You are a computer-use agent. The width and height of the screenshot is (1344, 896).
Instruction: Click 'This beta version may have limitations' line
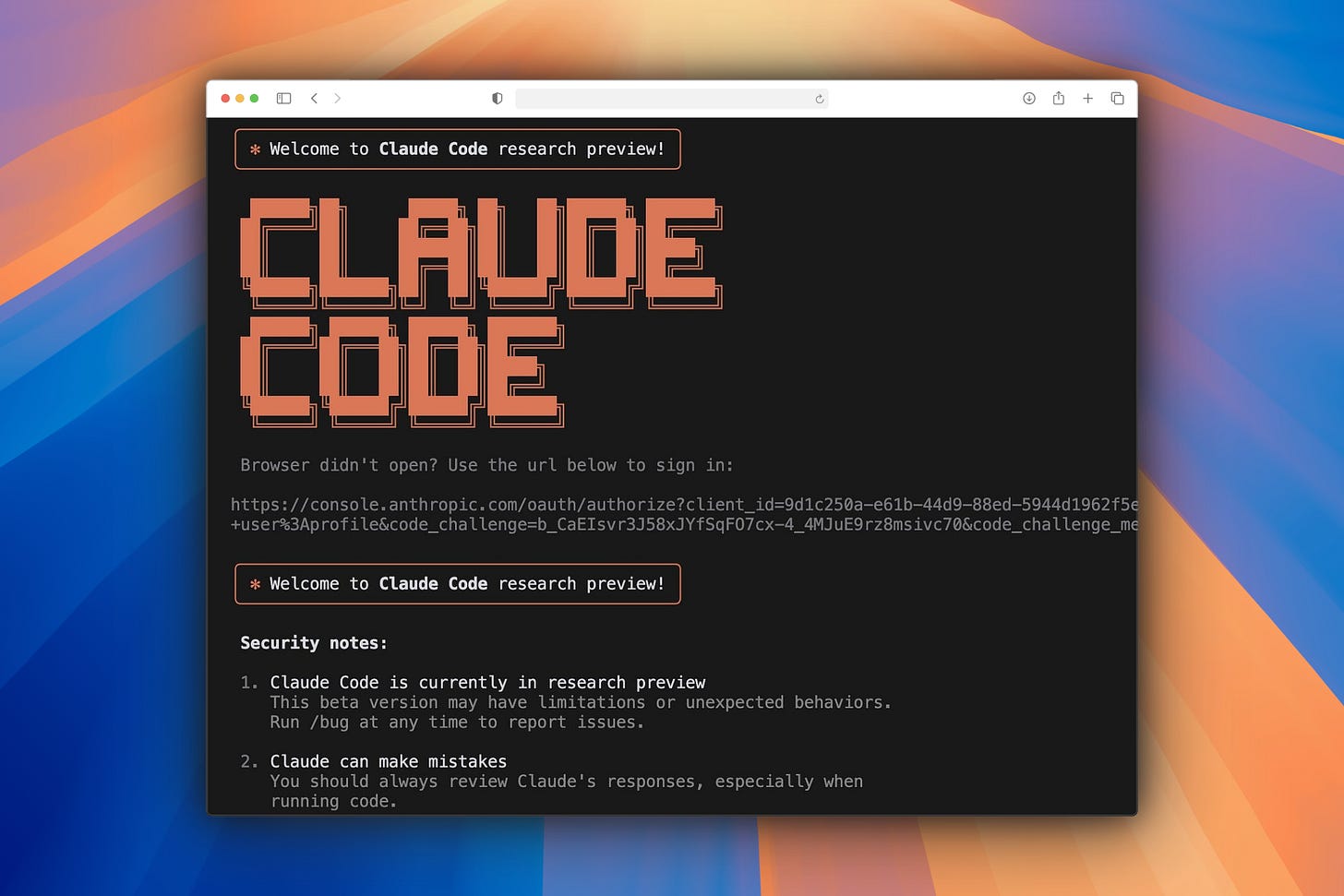[x=581, y=702]
